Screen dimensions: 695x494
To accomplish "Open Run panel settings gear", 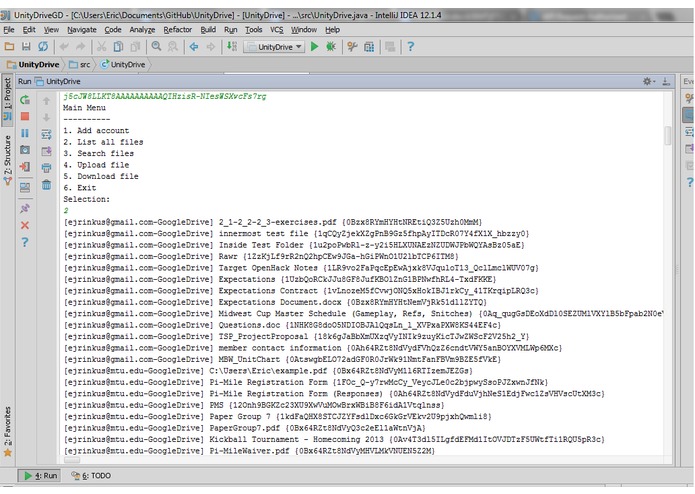I will click(648, 82).
